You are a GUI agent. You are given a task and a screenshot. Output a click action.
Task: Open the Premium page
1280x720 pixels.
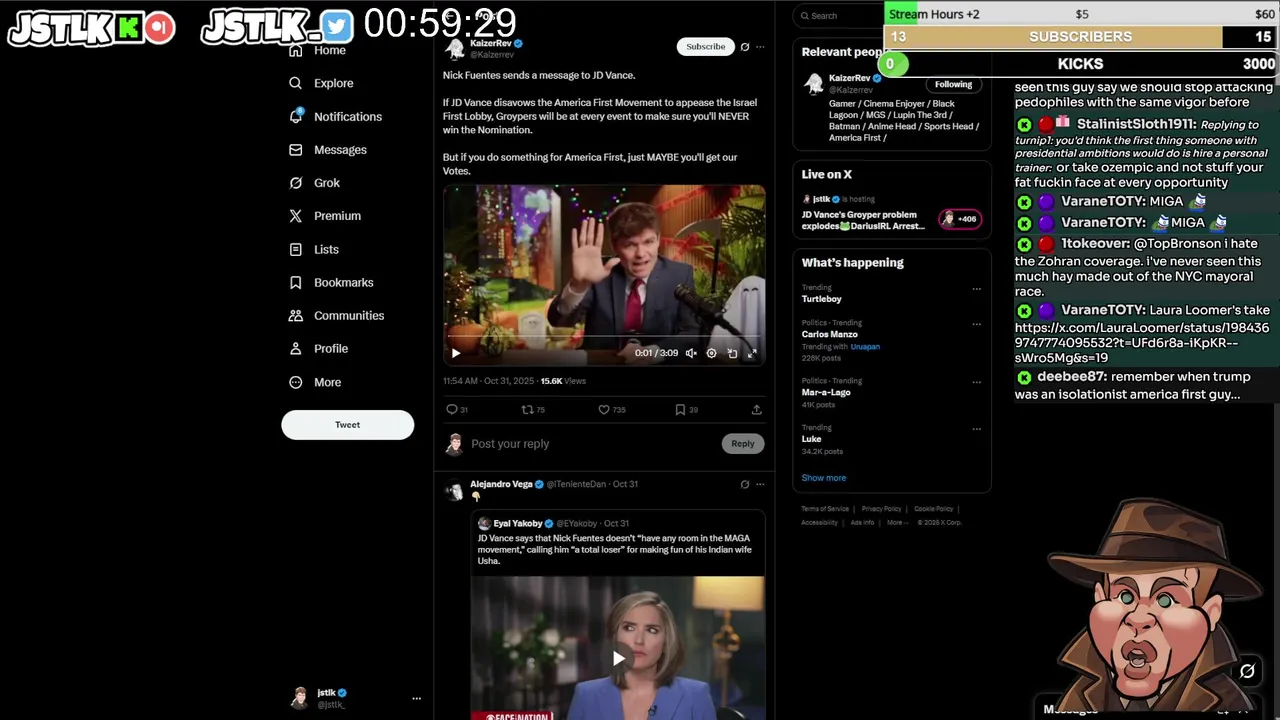coord(324,216)
